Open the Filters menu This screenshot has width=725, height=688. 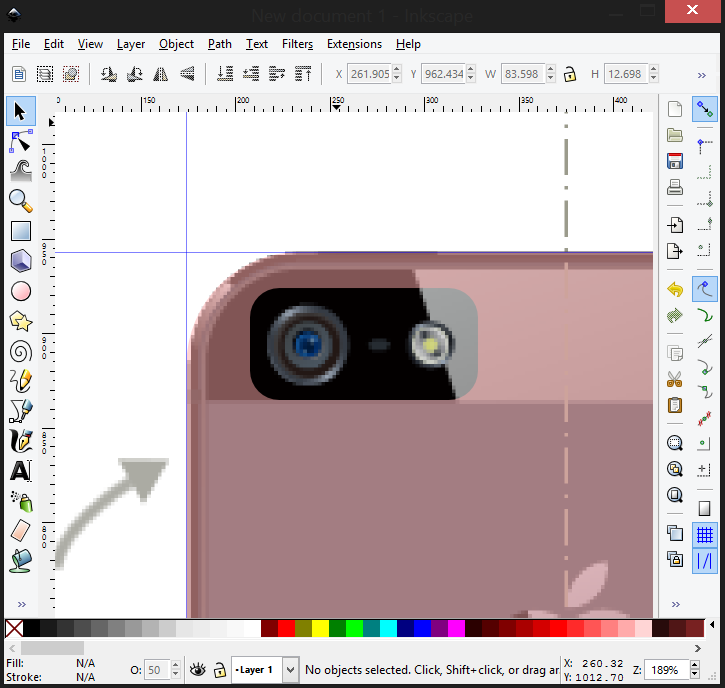coord(297,44)
